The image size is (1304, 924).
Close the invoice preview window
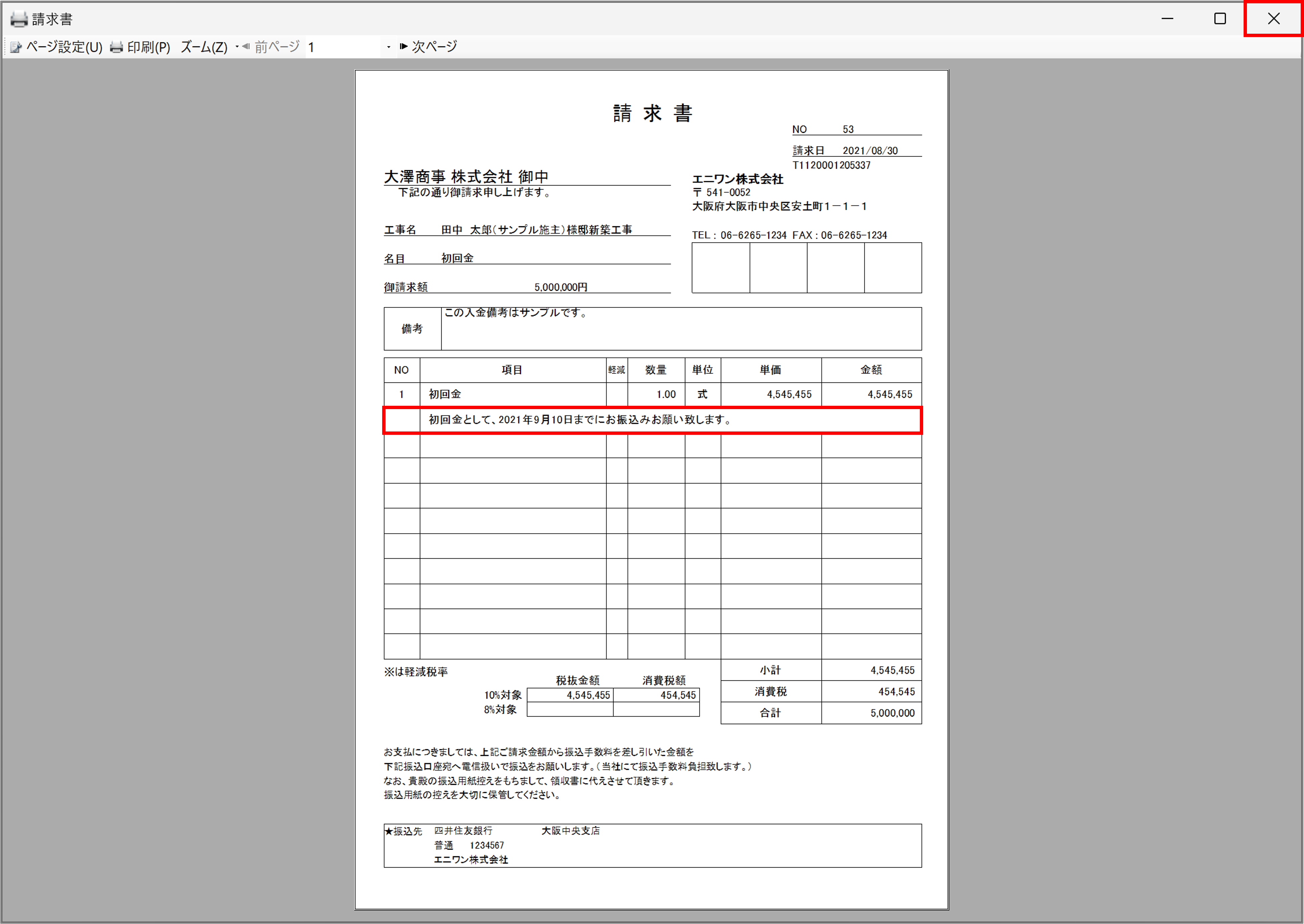pyautogui.click(x=1273, y=19)
